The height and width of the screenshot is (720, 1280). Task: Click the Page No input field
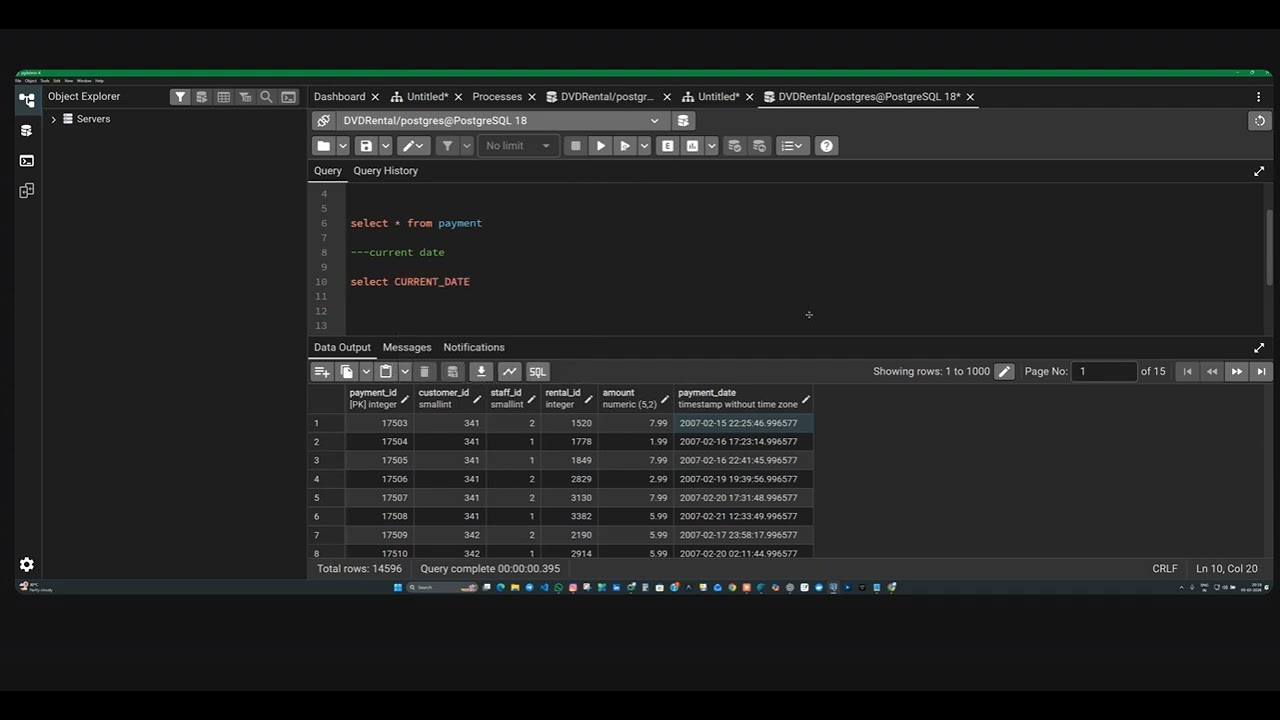[x=1104, y=371]
